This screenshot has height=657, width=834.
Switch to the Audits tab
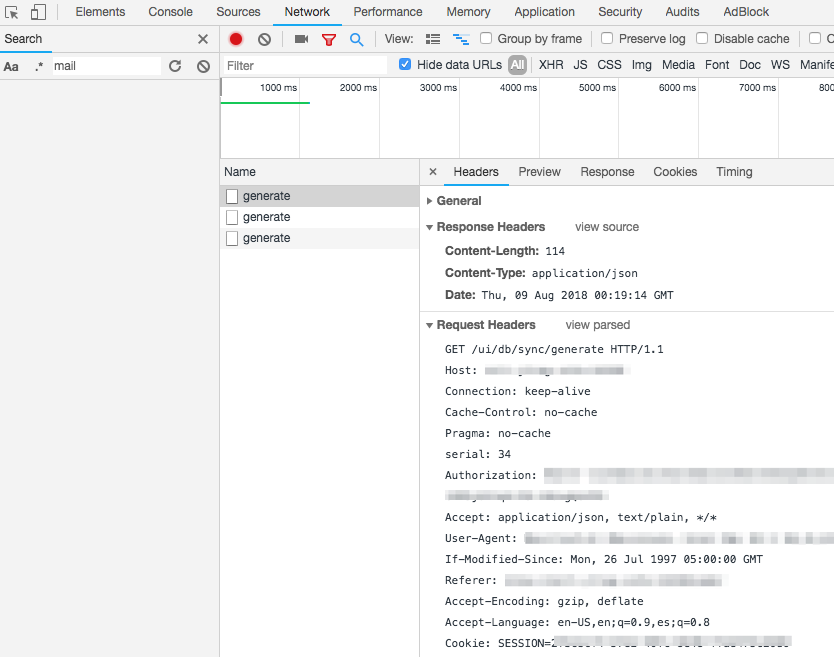(x=682, y=12)
